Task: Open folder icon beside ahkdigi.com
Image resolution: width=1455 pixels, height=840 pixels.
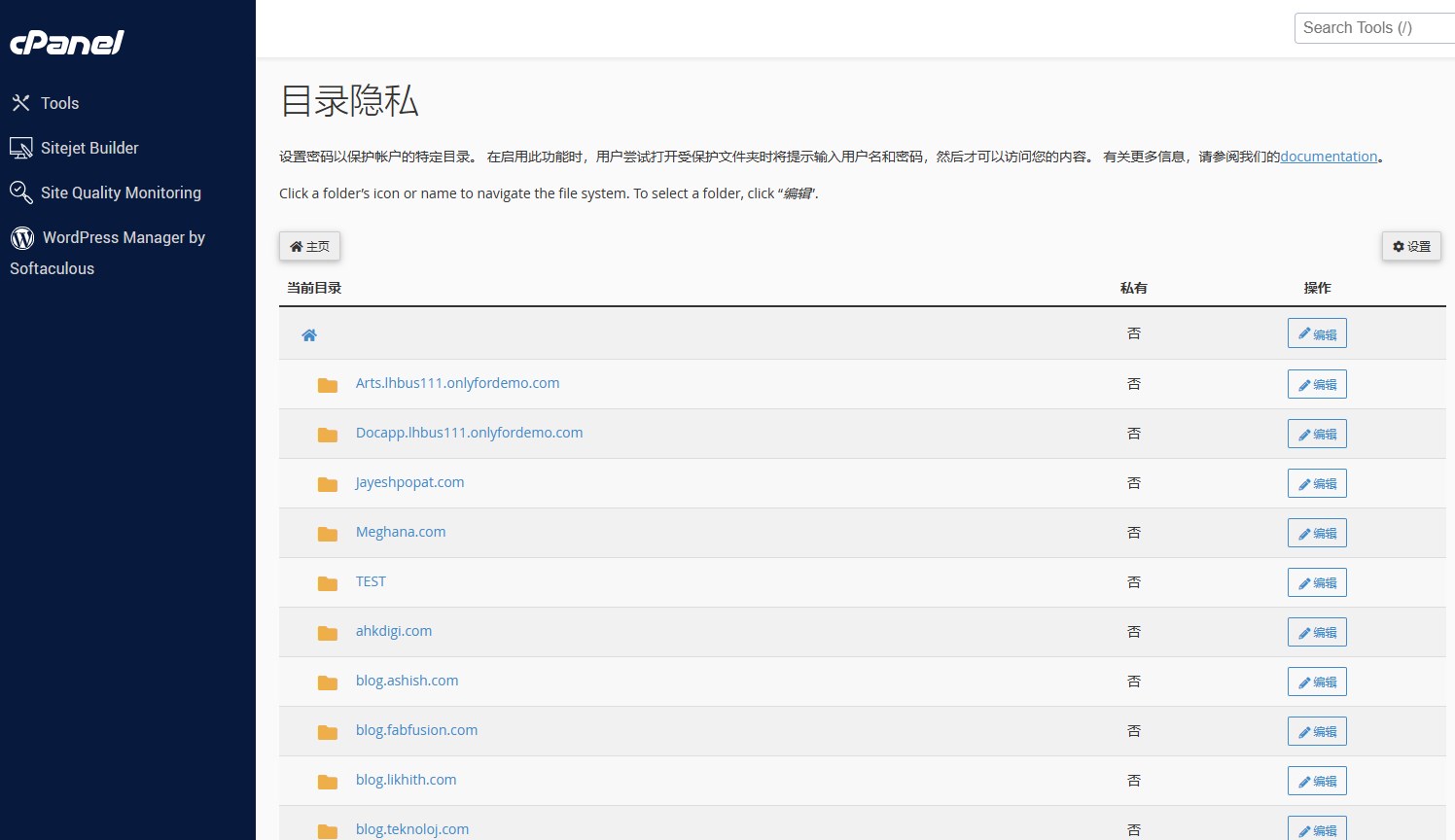Action: pyautogui.click(x=328, y=633)
